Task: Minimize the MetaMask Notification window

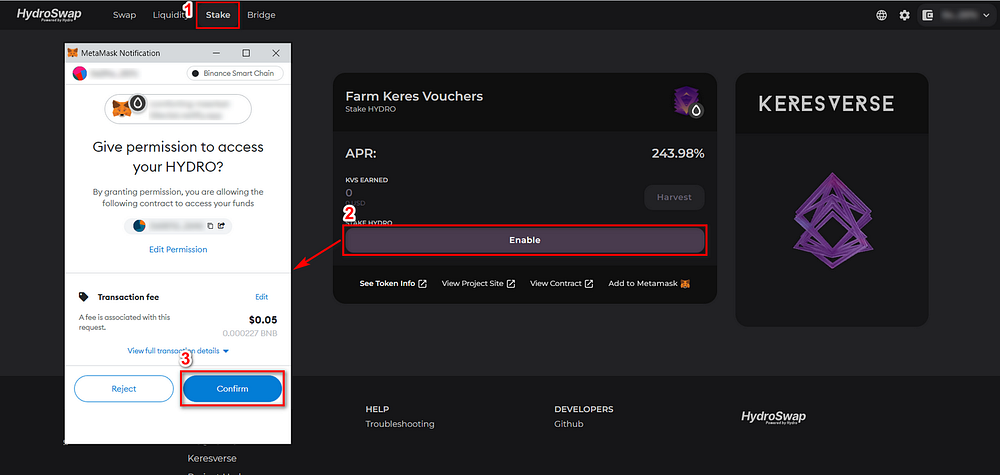Action: point(216,53)
